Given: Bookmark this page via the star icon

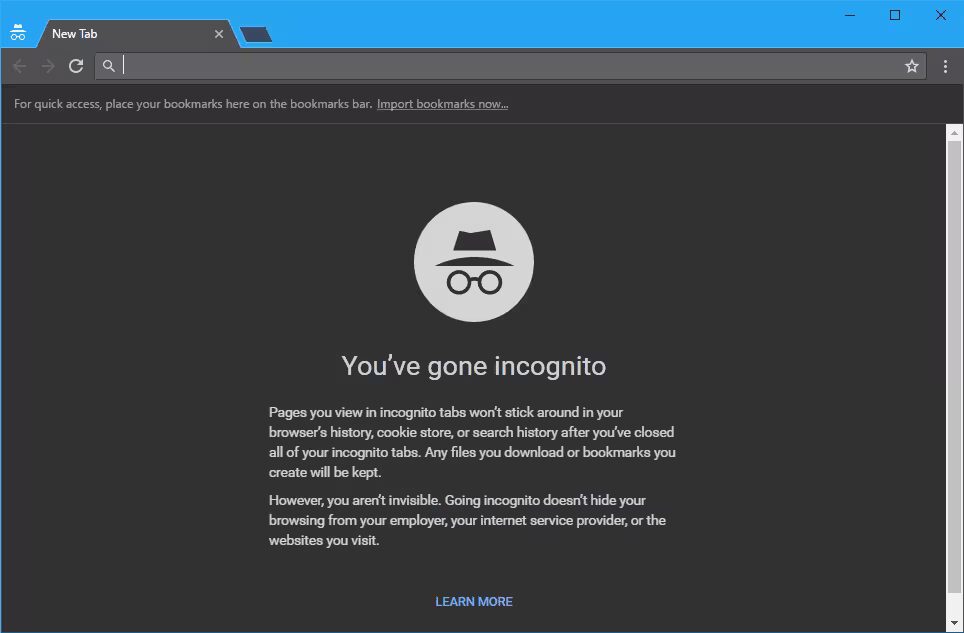Looking at the screenshot, I should coord(911,65).
